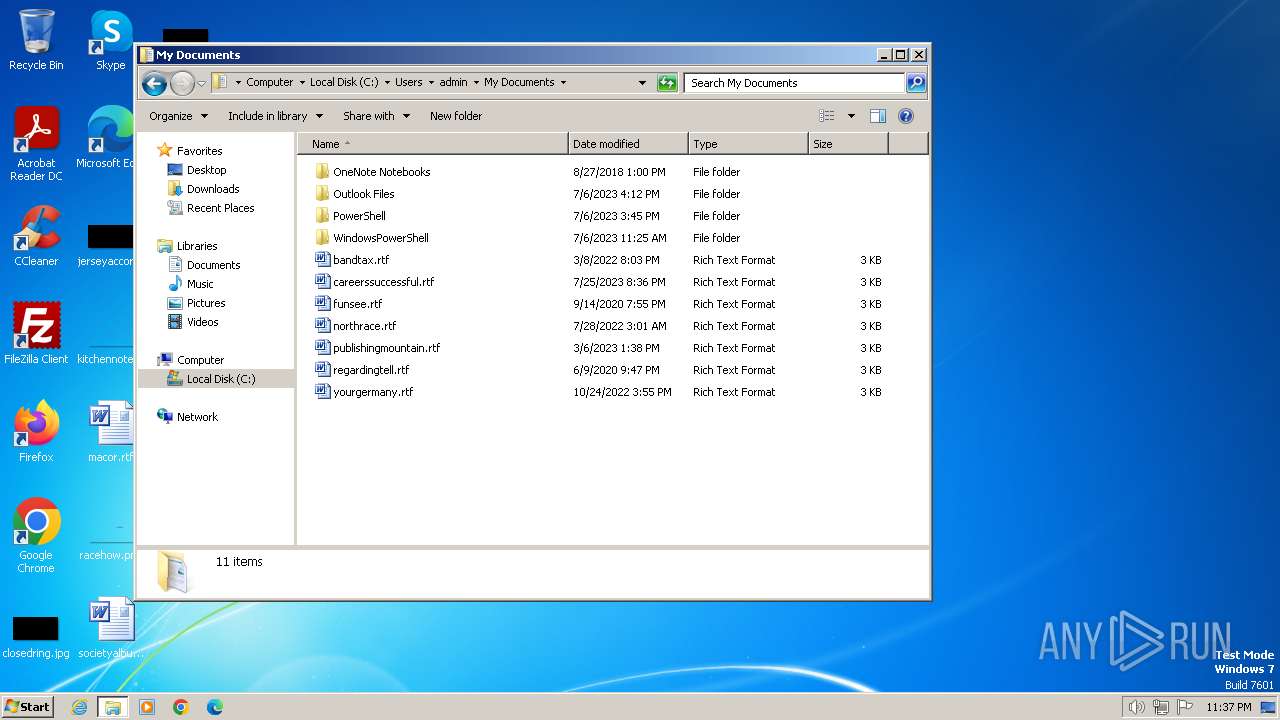Image resolution: width=1280 pixels, height=720 pixels.
Task: Select Favorites in navigation pane
Action: click(x=199, y=151)
